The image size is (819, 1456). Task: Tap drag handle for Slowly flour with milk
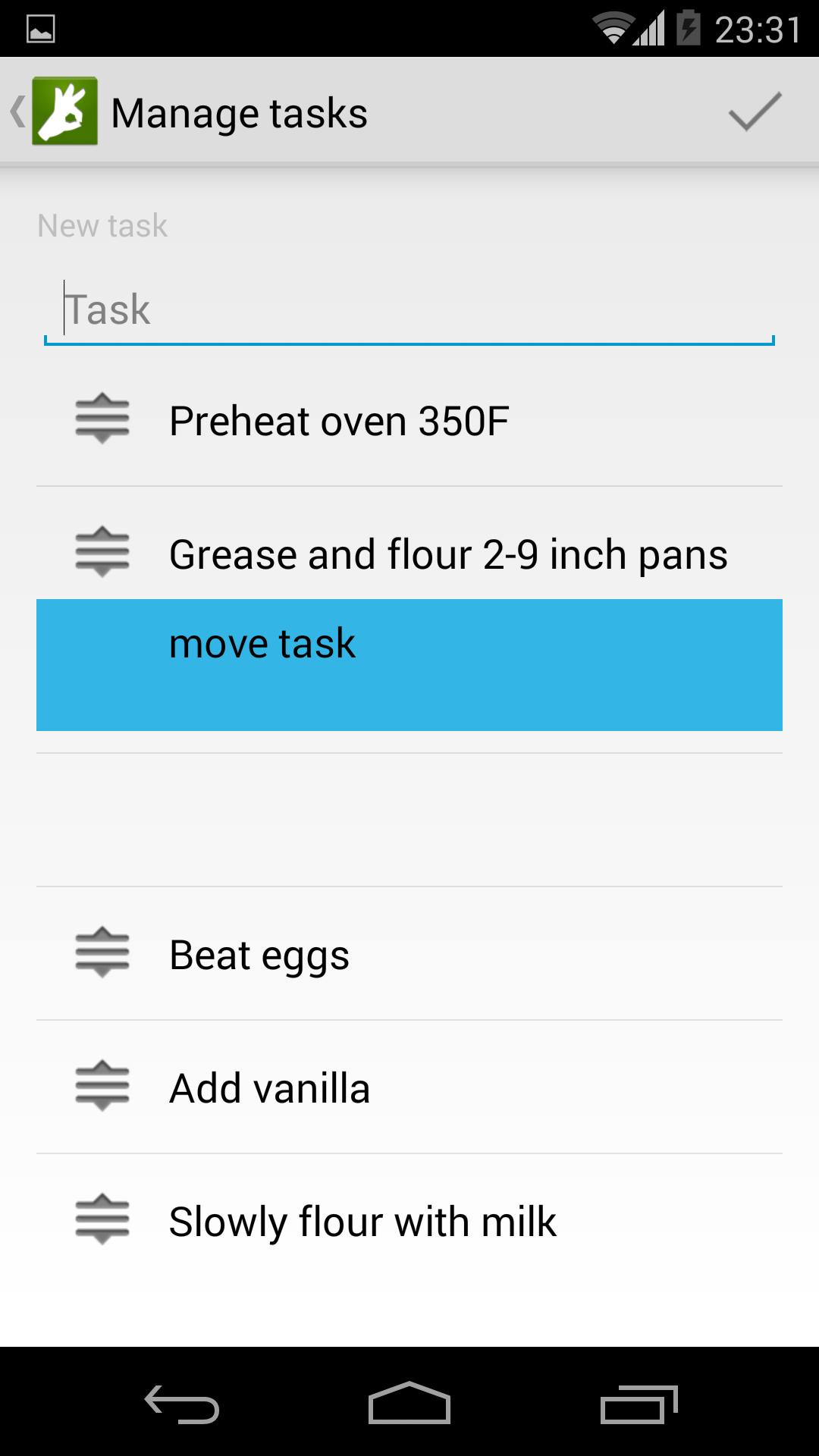click(102, 1219)
